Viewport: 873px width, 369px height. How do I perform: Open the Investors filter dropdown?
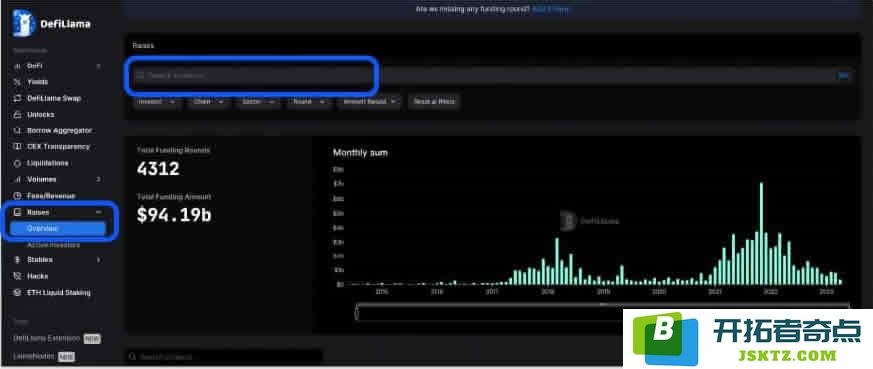[156, 102]
